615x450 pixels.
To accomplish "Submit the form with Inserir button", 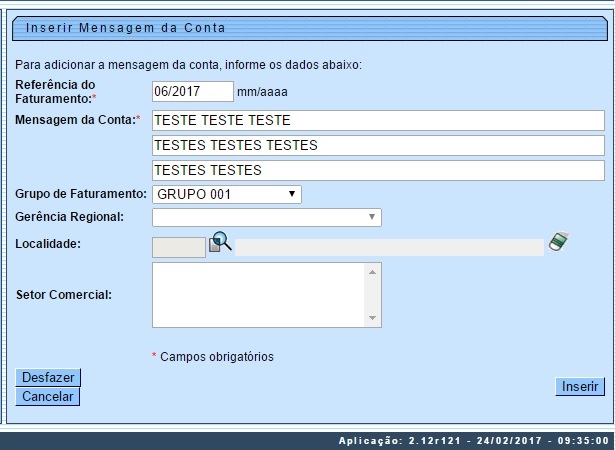I will (580, 386).
